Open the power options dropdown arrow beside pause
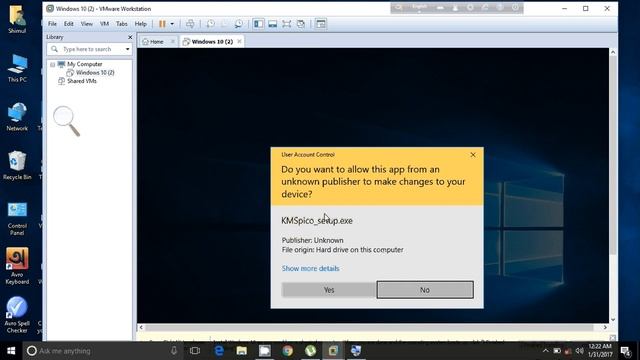 [x=172, y=24]
